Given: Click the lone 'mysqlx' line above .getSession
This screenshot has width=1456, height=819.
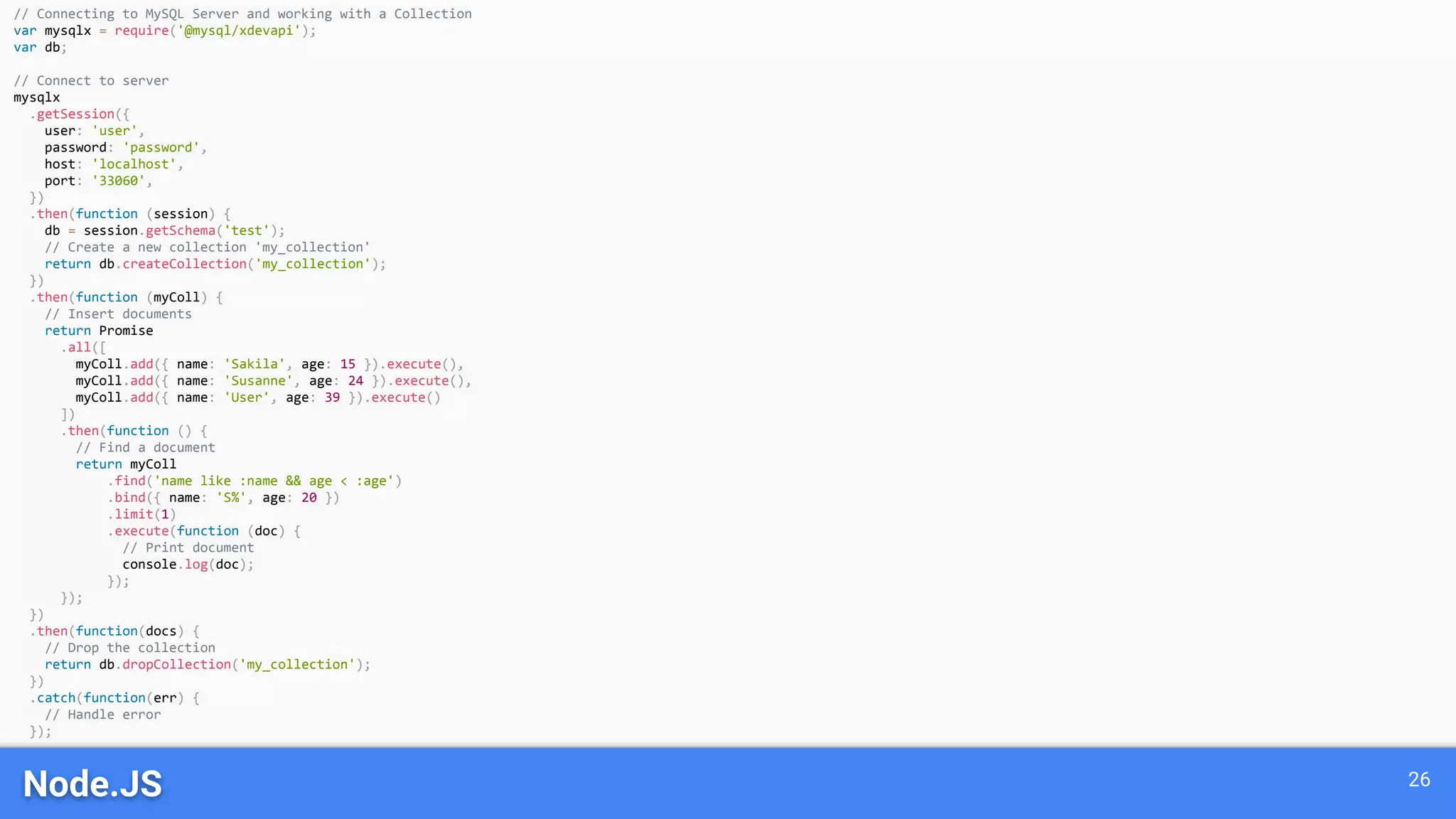Looking at the screenshot, I should [x=37, y=98].
